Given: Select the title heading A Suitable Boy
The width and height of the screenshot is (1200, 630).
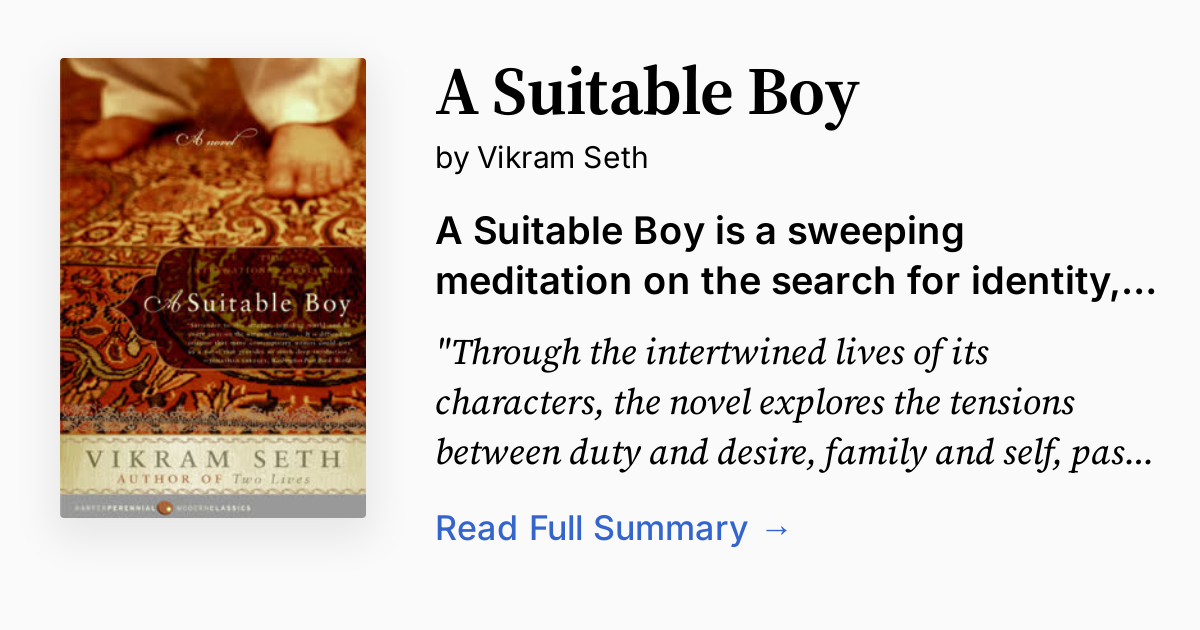Looking at the screenshot, I should click(x=646, y=93).
